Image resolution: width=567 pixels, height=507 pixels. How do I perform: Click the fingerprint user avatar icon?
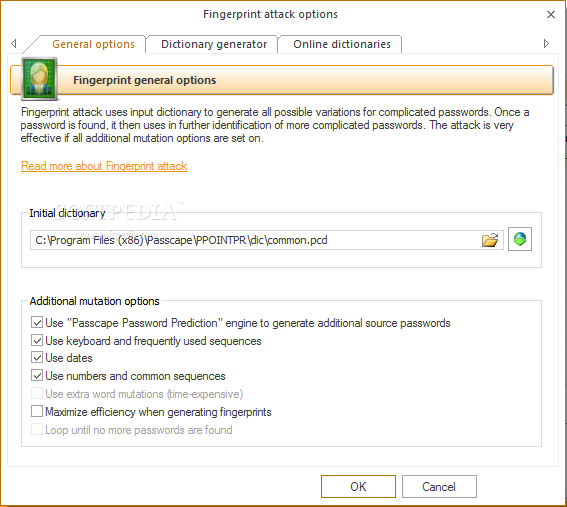click(x=39, y=78)
